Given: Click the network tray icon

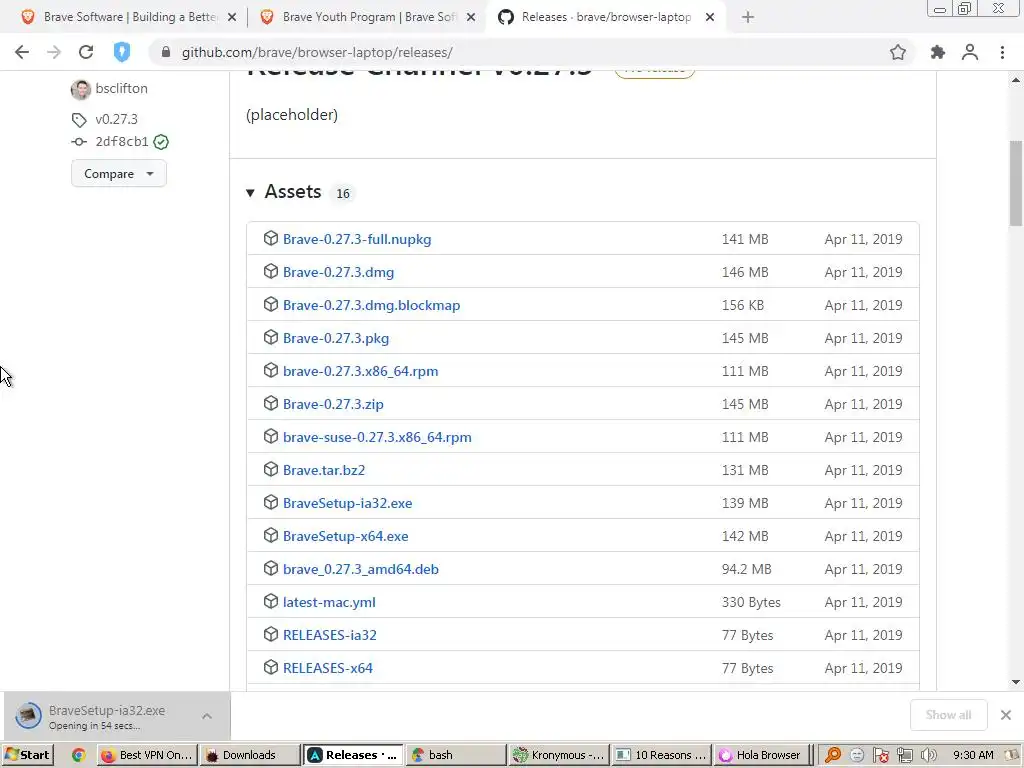Looking at the screenshot, I should (904, 755).
